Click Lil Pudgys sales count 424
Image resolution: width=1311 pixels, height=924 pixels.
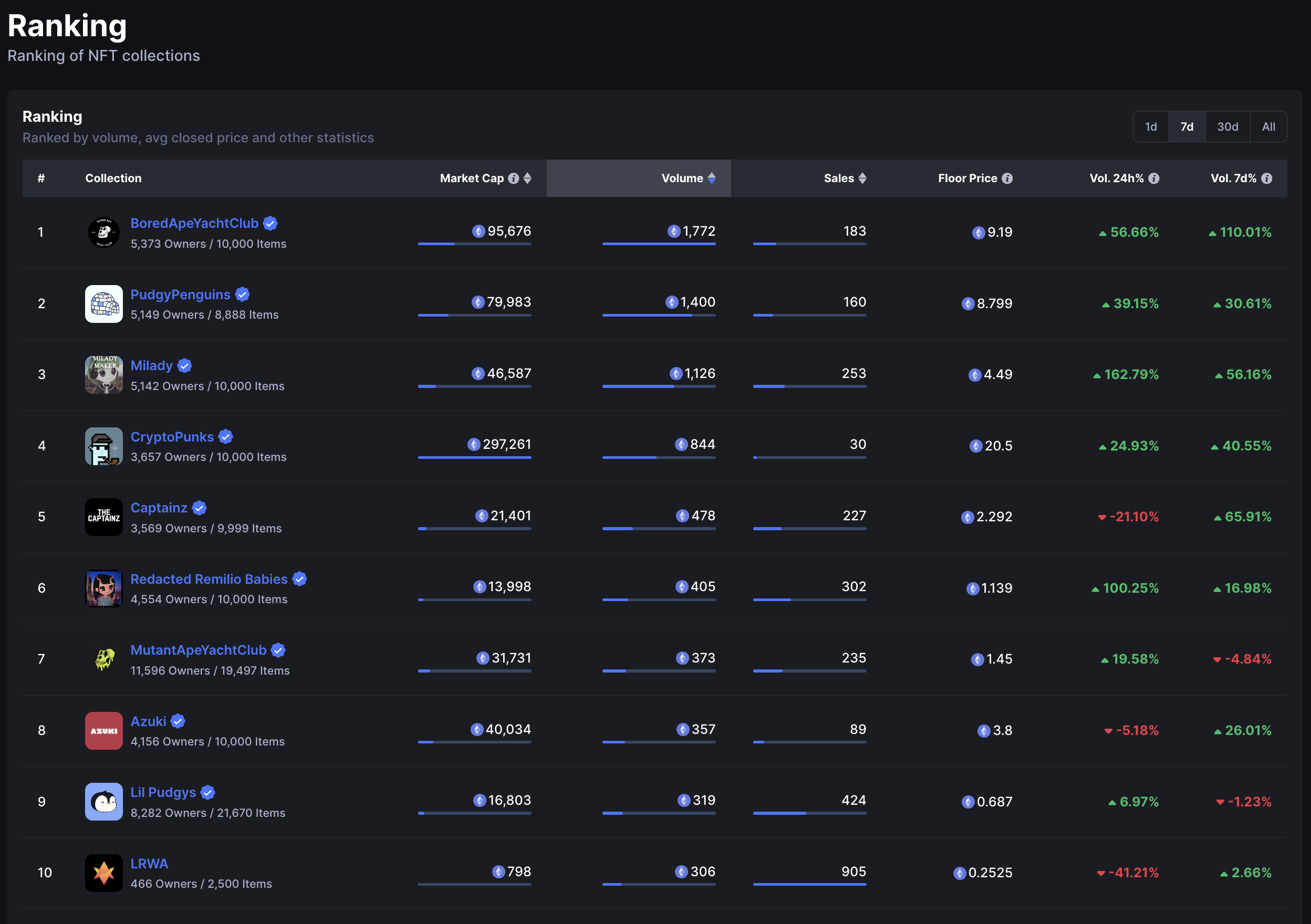pyautogui.click(x=854, y=801)
